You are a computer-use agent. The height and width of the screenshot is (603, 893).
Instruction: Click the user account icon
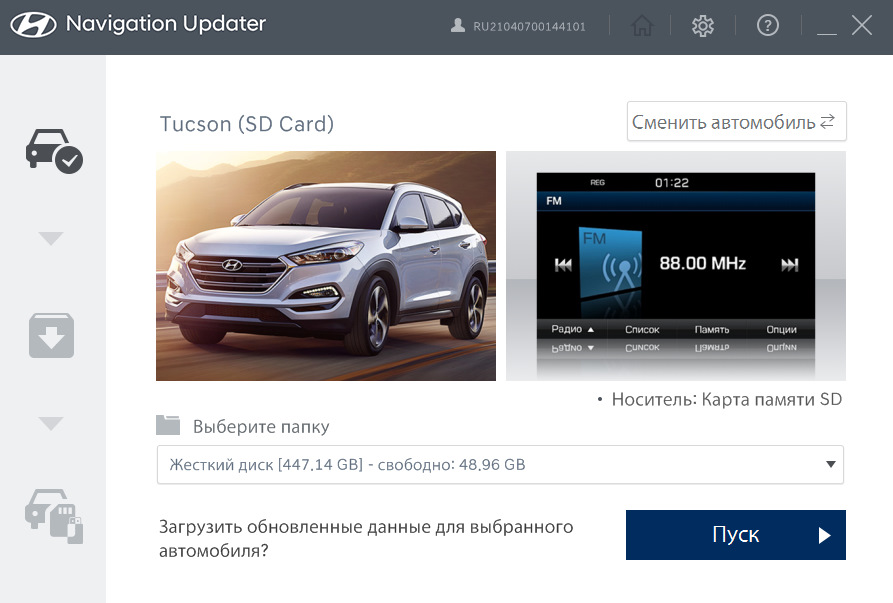pos(457,26)
